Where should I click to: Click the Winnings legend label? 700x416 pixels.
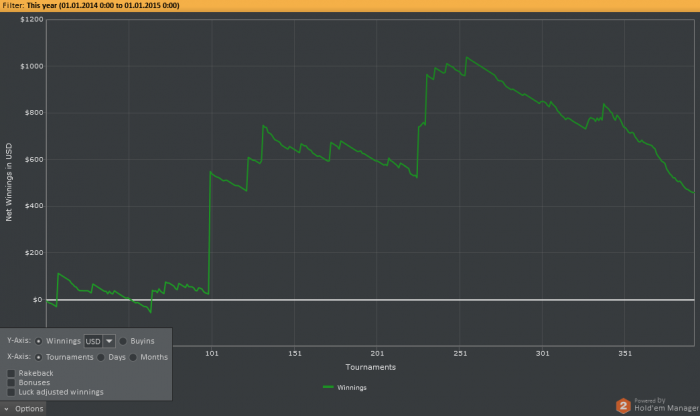[x=352, y=387]
